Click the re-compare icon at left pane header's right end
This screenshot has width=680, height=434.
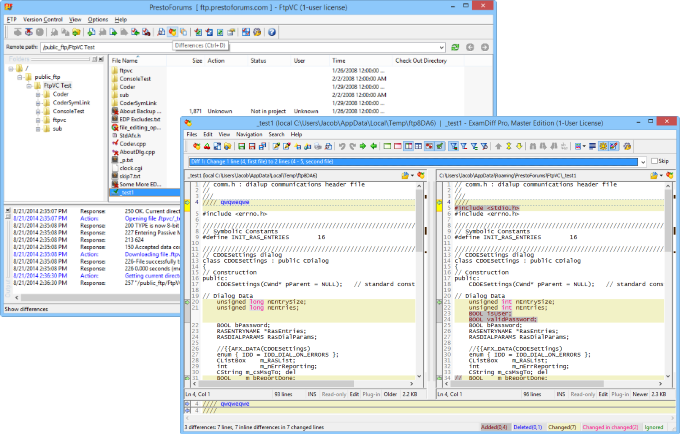click(420, 176)
